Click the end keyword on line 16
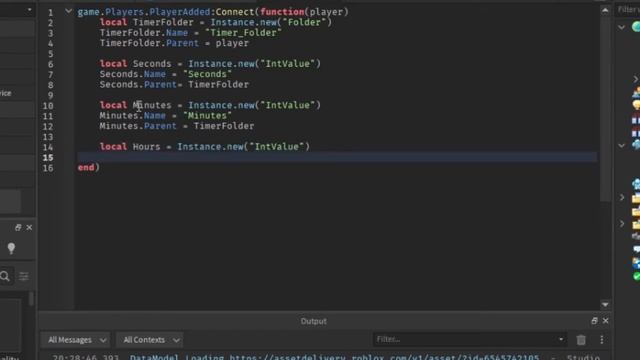 click(86, 167)
